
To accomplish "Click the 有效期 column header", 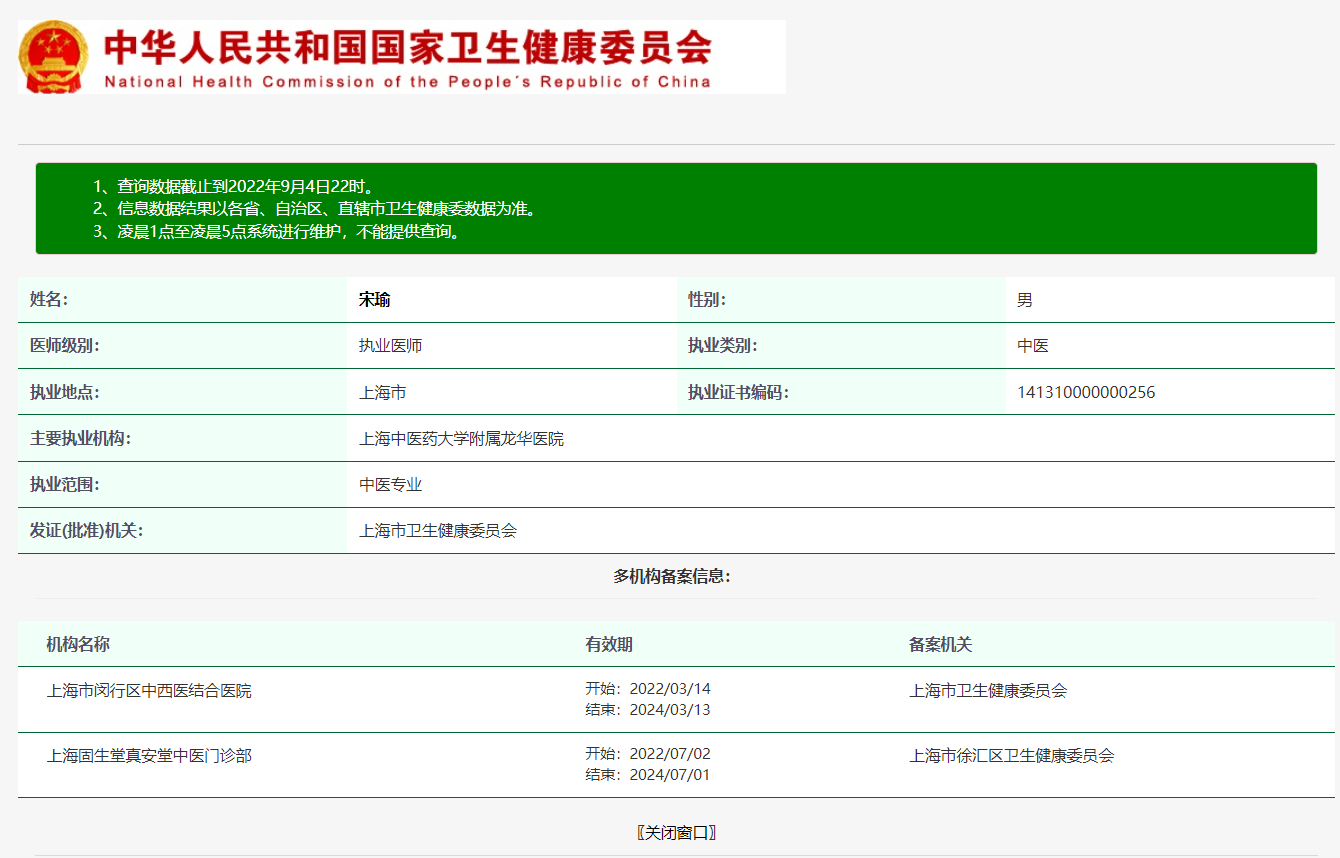I will point(609,644).
